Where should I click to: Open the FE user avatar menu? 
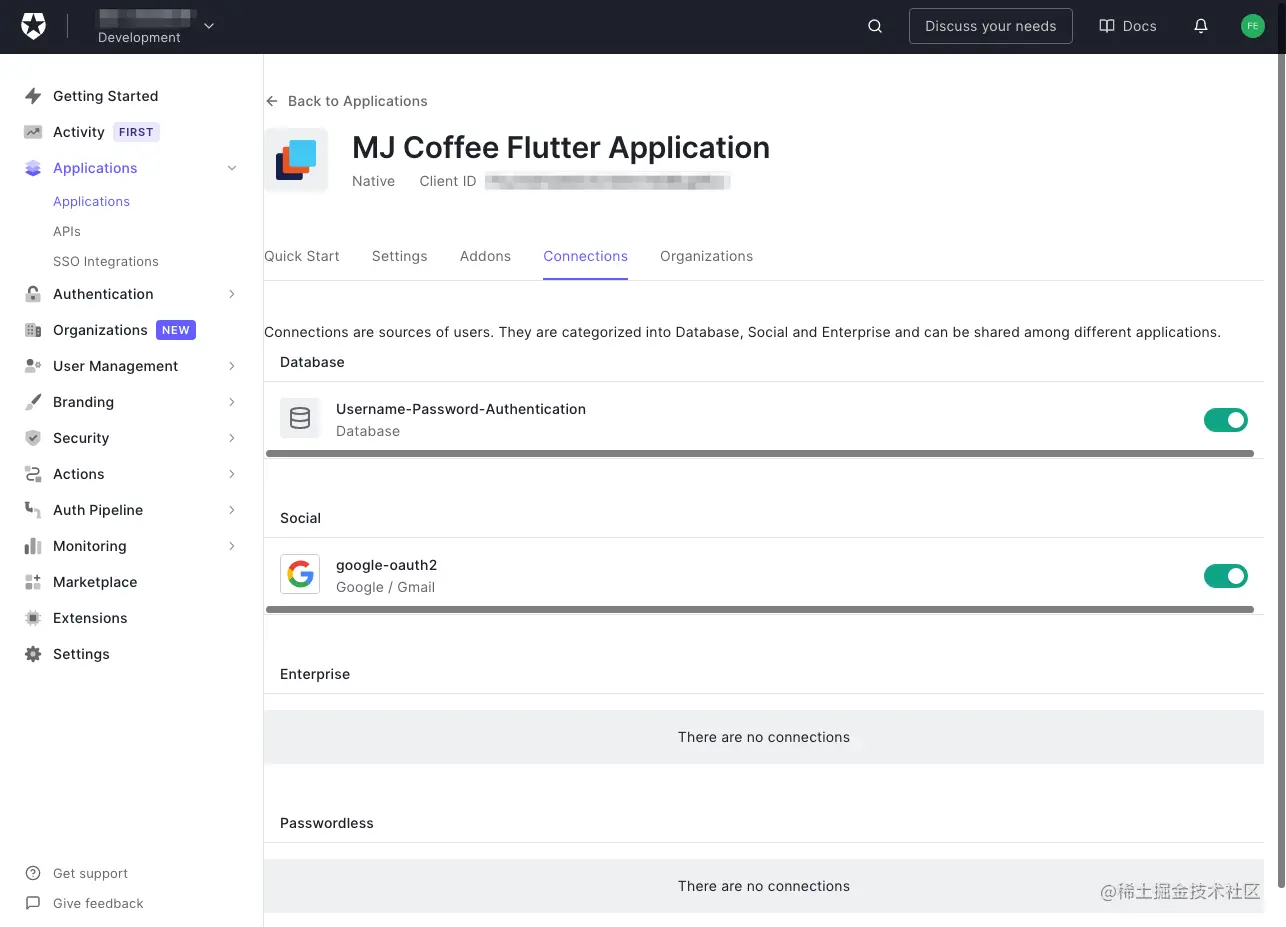pos(1253,27)
